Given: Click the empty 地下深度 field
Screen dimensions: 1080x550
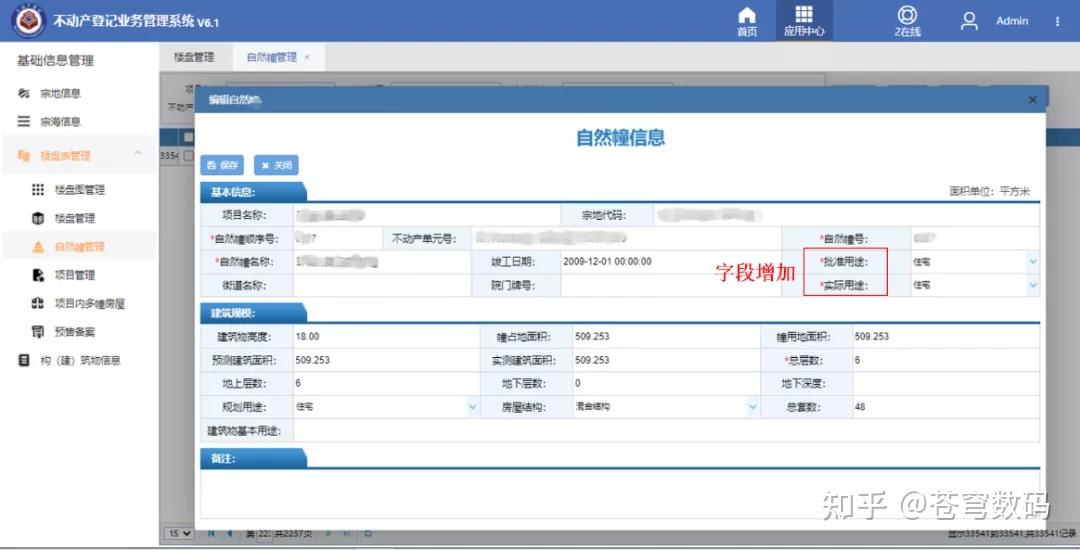Looking at the screenshot, I should coord(946,383).
